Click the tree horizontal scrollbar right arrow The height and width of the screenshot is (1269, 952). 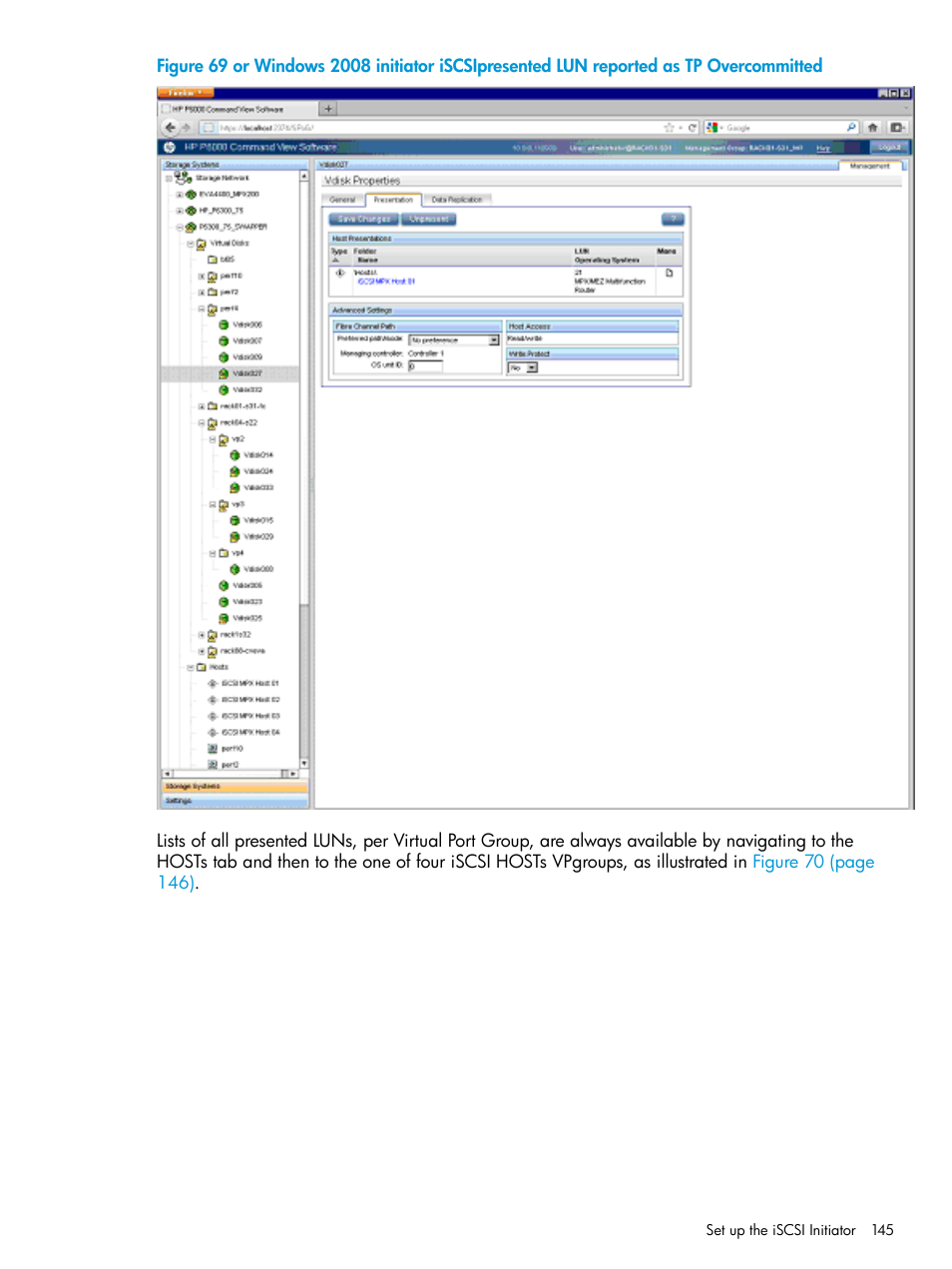[x=293, y=774]
